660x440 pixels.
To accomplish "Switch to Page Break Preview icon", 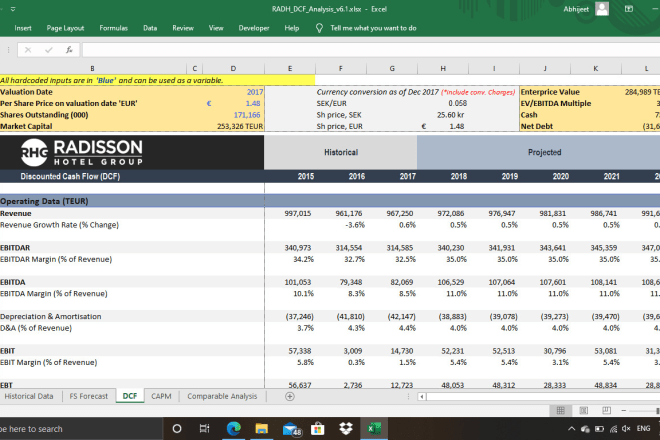I will 606,410.
